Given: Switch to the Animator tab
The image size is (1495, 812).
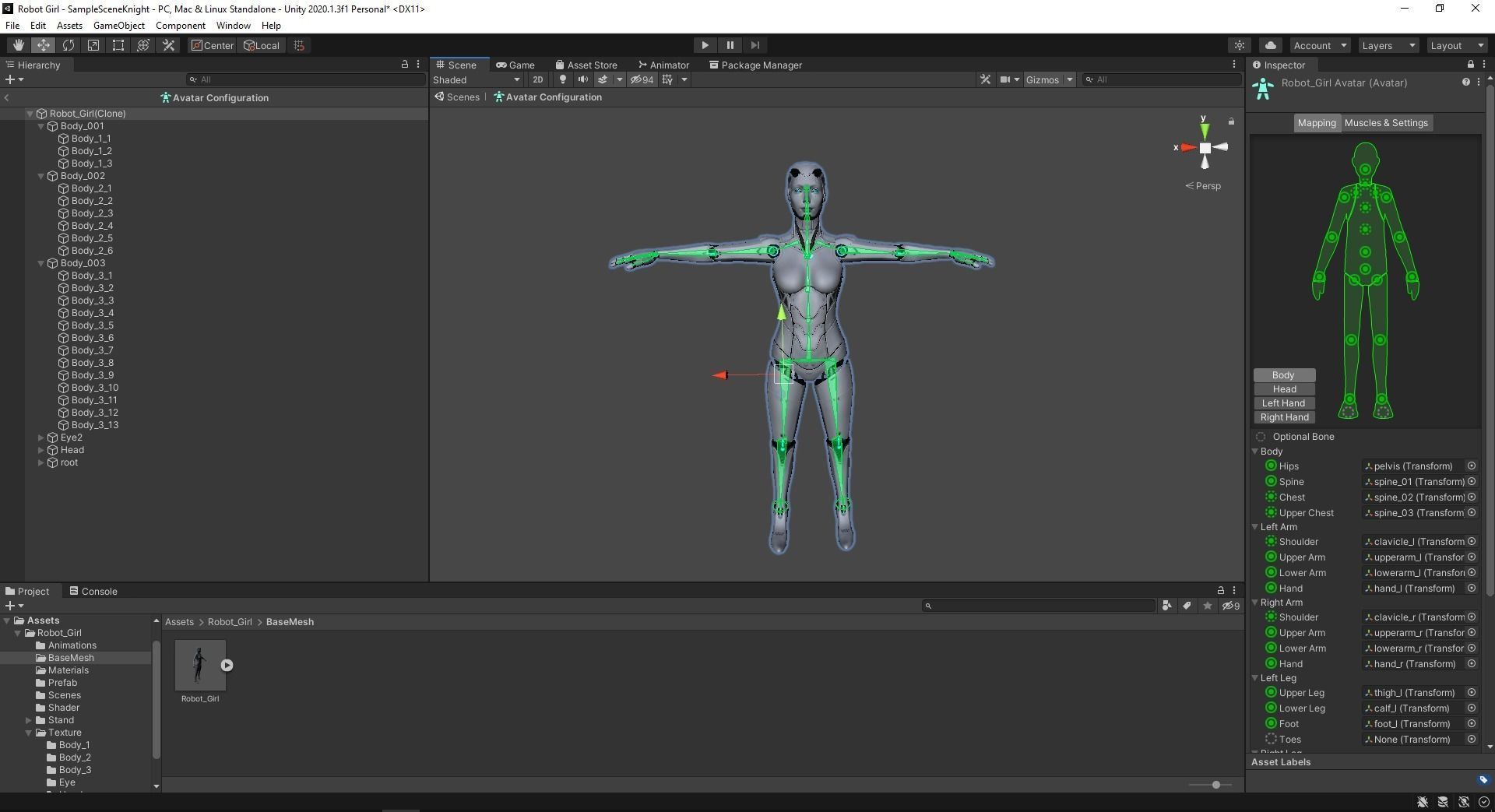Looking at the screenshot, I should tap(663, 65).
